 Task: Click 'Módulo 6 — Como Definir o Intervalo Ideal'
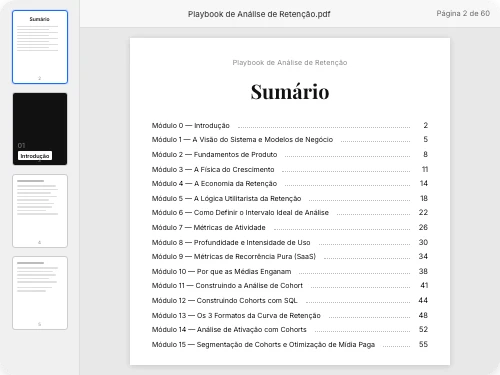[240, 213]
